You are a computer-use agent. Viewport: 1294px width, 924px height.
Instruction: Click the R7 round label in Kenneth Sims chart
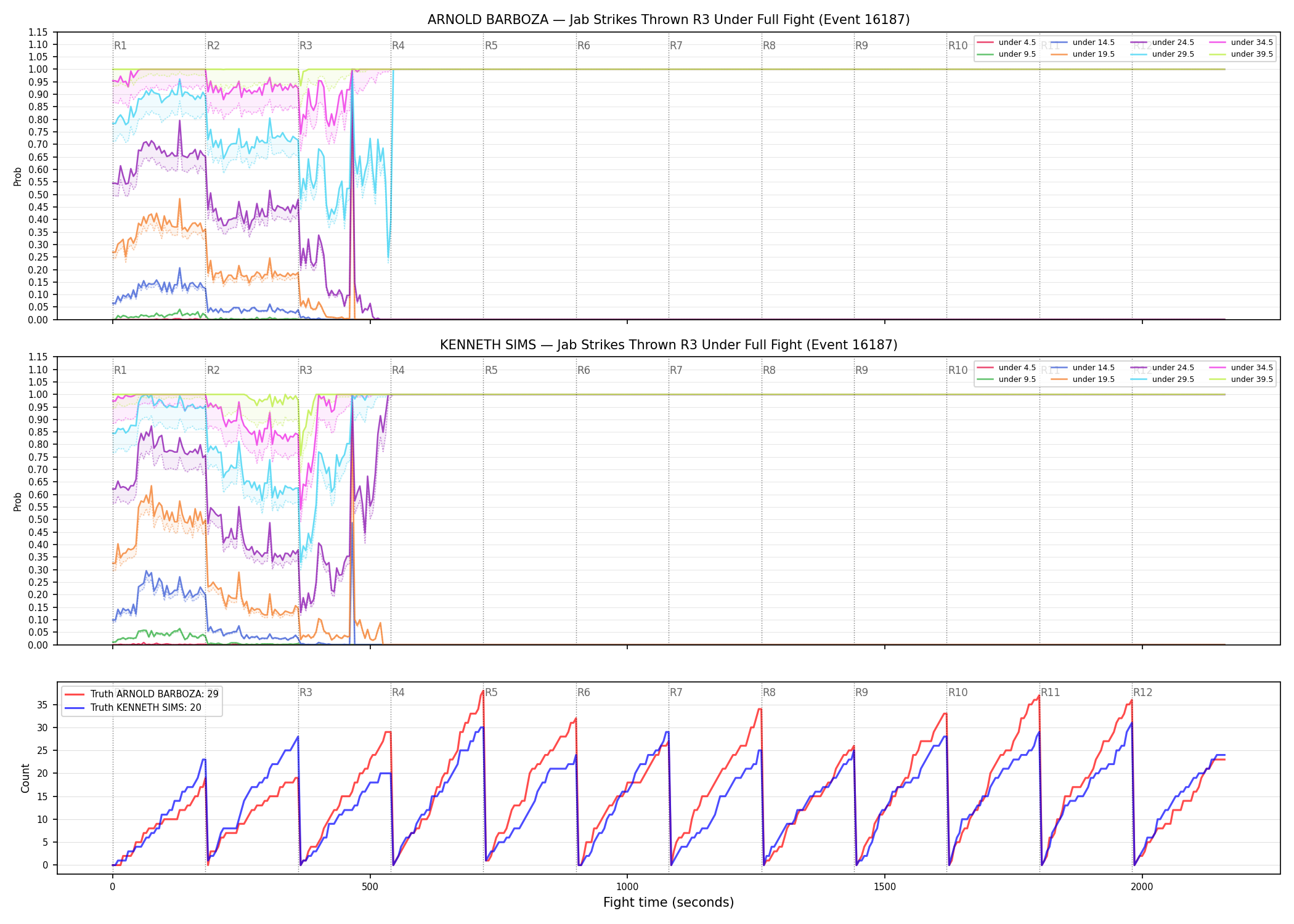[676, 370]
